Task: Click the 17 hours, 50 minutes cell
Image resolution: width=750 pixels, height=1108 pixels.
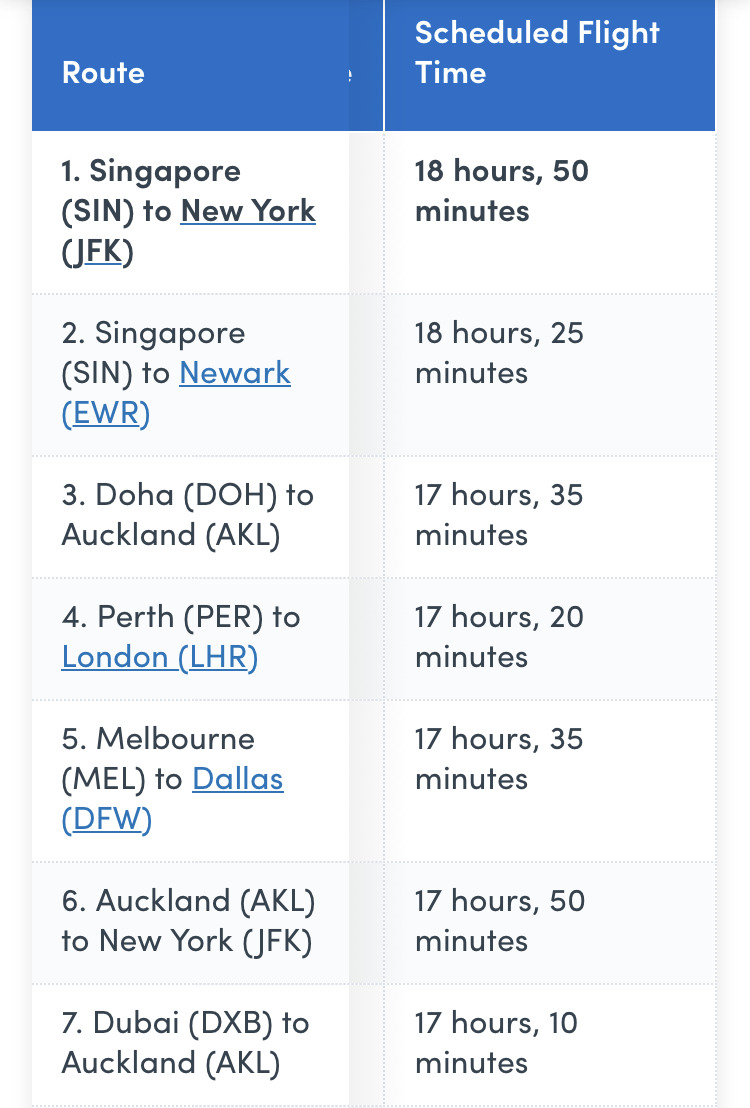Action: pos(550,923)
